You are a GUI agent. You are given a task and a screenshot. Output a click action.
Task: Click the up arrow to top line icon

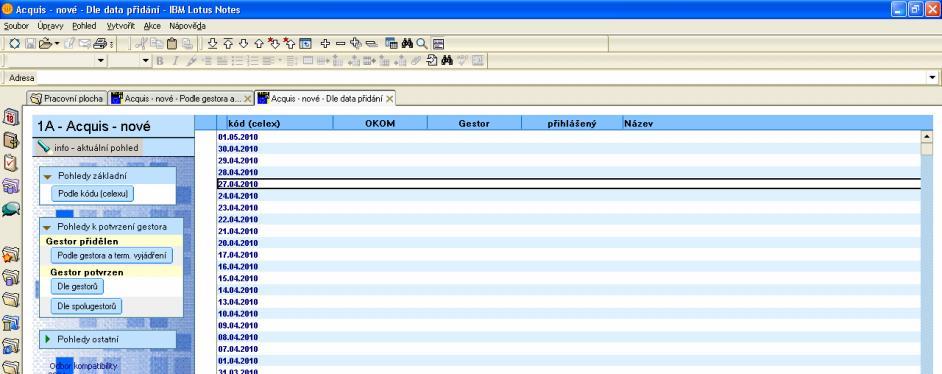coord(228,44)
